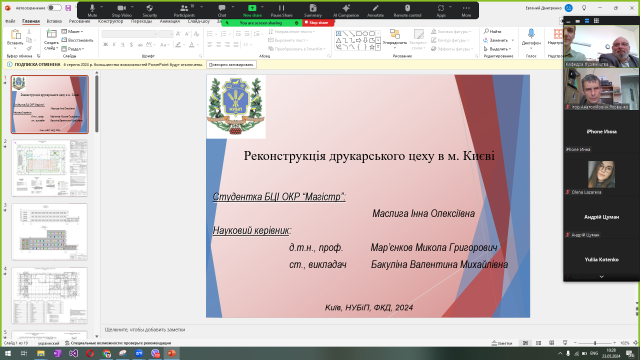Adjust the zoom level slider in status bar

[x=595, y=343]
